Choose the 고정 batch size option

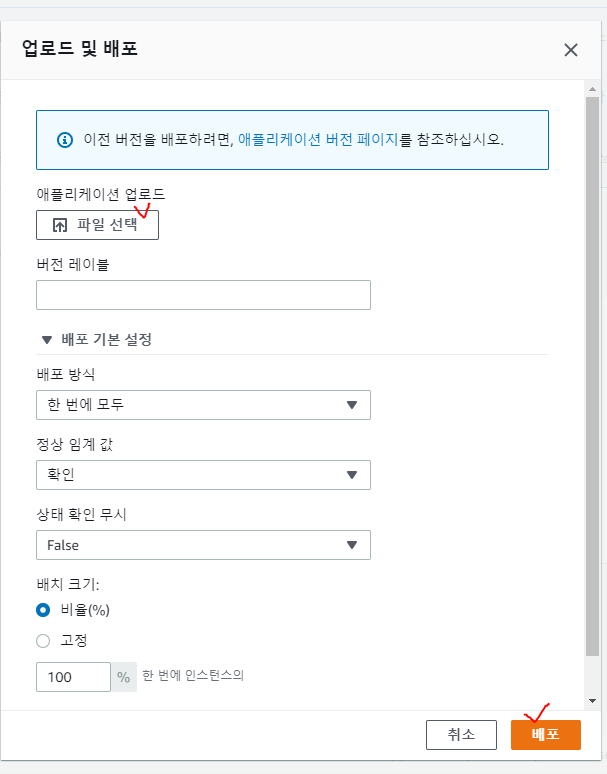point(43,641)
